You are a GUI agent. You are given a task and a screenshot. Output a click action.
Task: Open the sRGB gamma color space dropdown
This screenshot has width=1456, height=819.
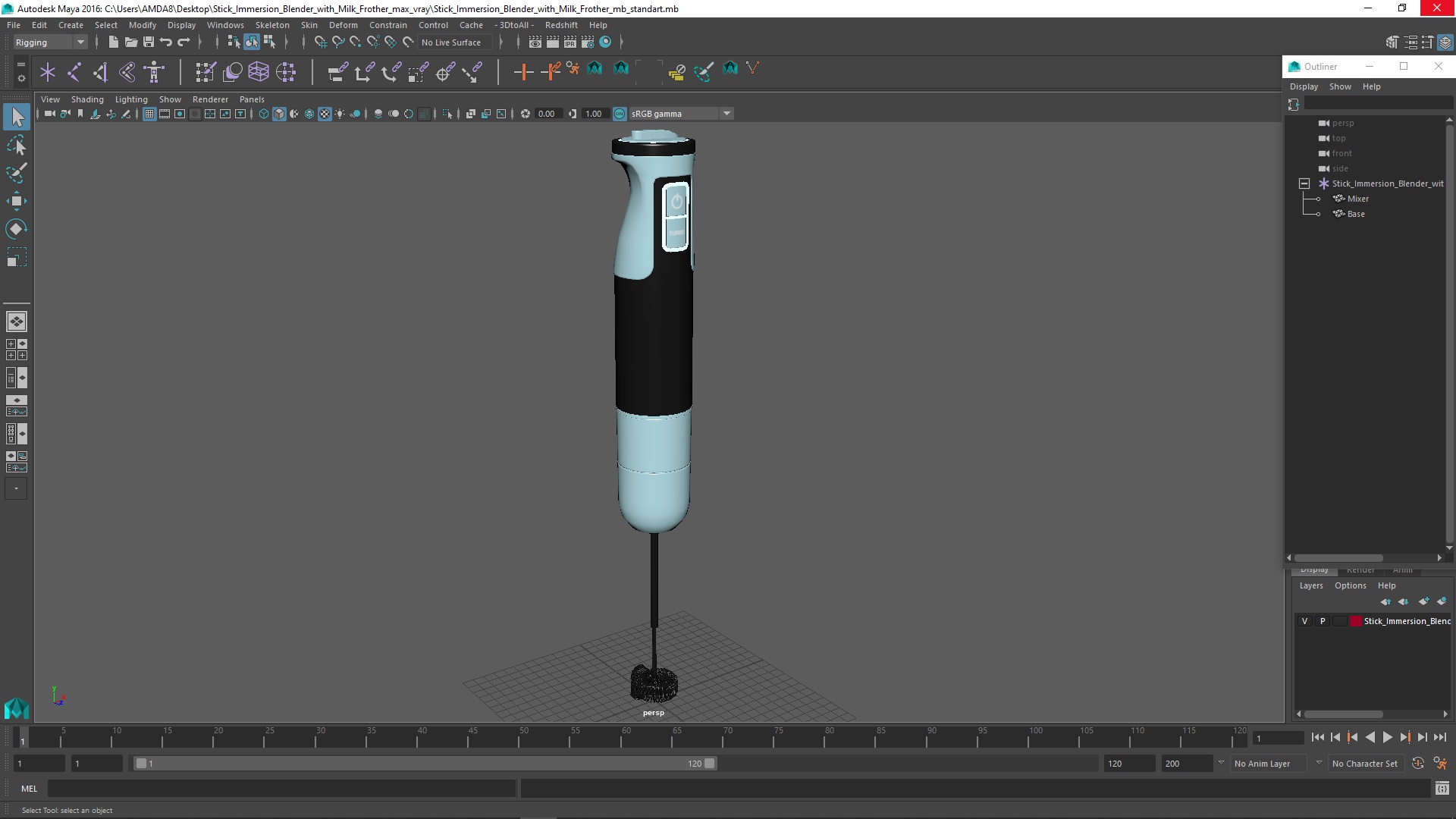tap(681, 114)
